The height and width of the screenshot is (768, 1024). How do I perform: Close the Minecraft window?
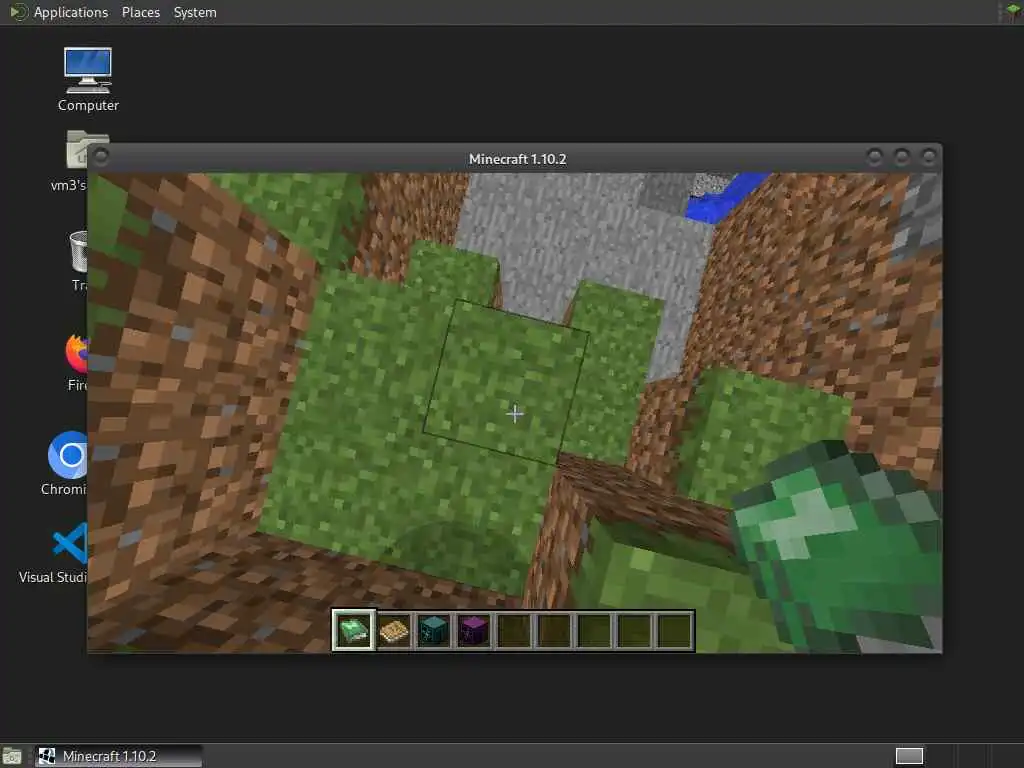pyautogui.click(x=928, y=157)
